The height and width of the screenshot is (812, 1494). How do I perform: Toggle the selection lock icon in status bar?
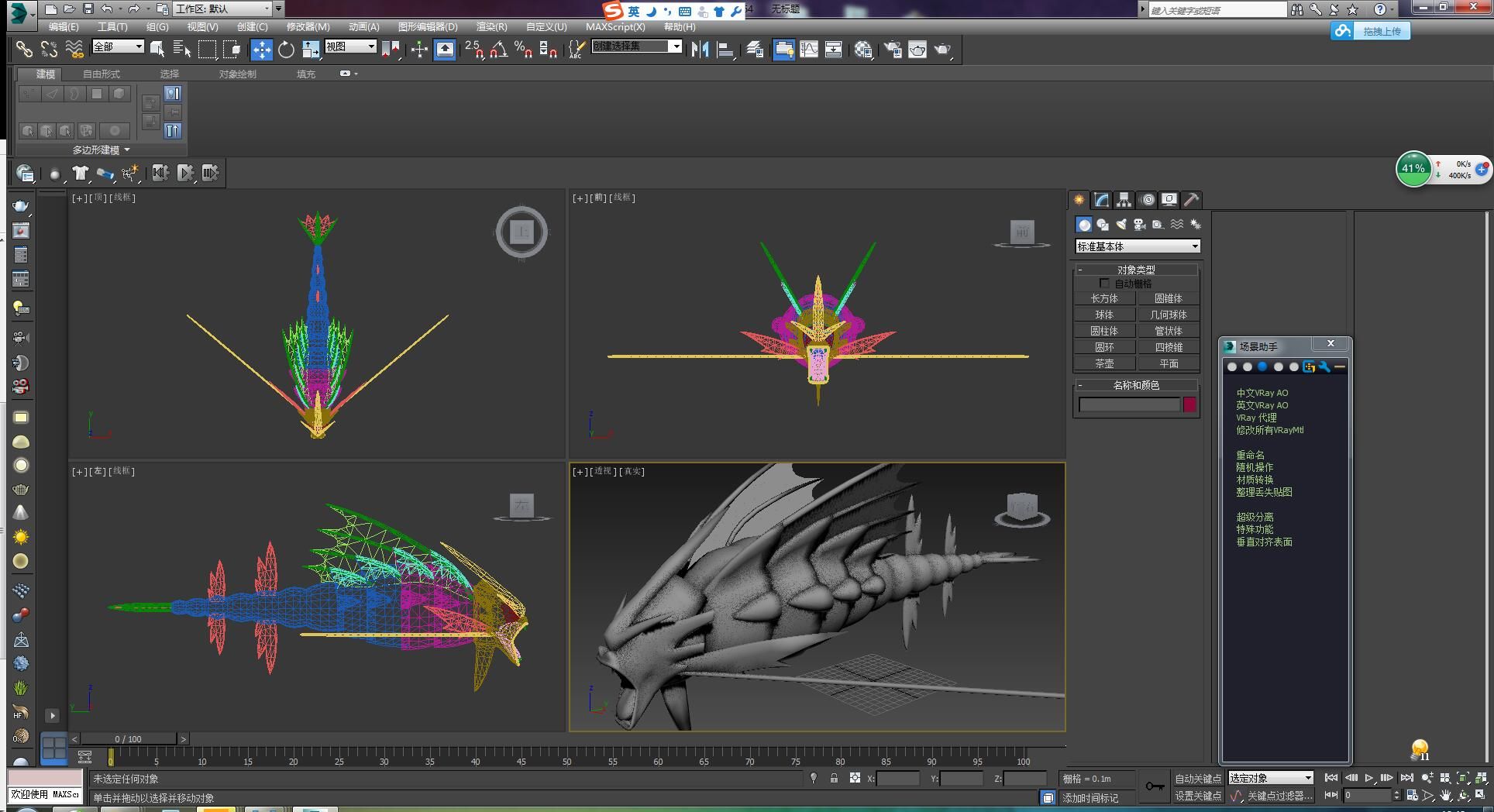[834, 778]
